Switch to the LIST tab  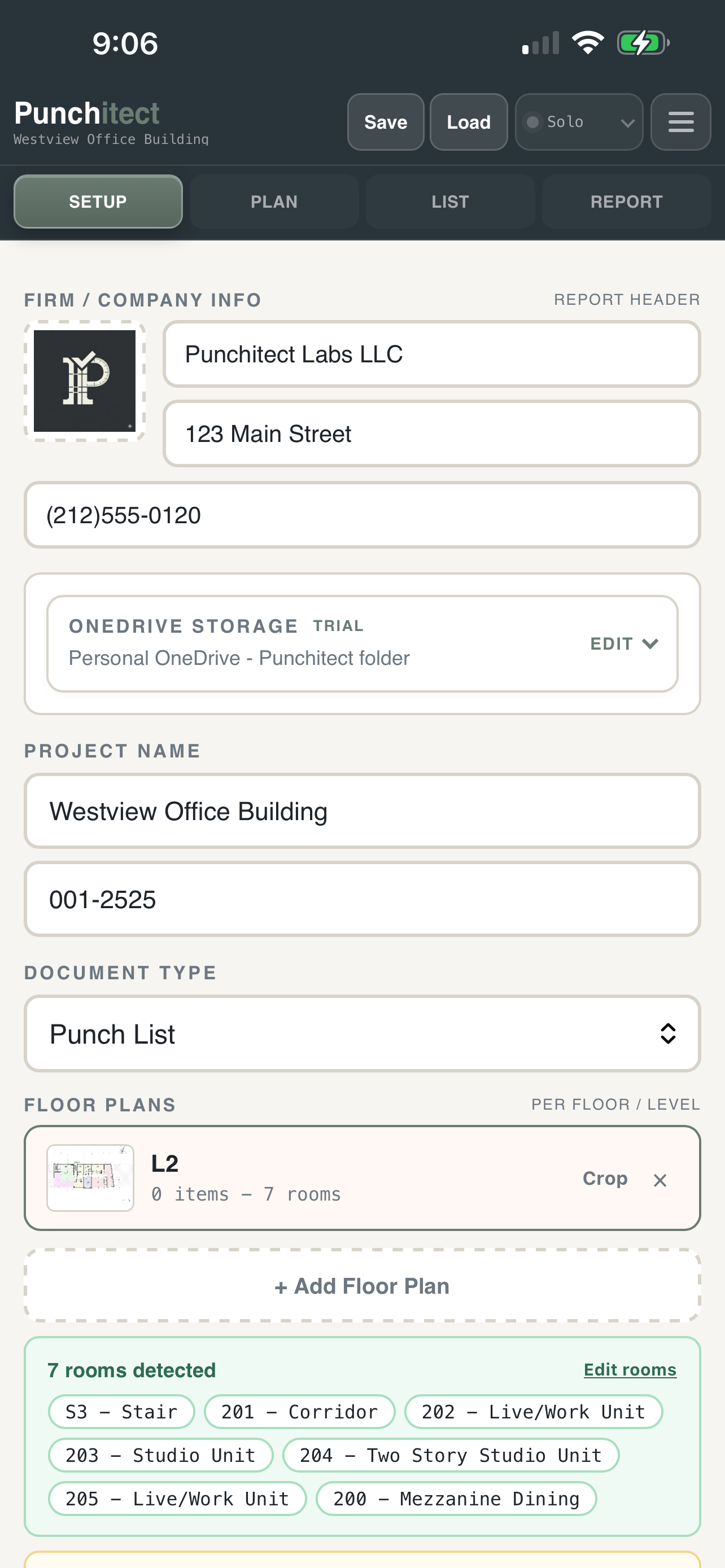click(451, 202)
